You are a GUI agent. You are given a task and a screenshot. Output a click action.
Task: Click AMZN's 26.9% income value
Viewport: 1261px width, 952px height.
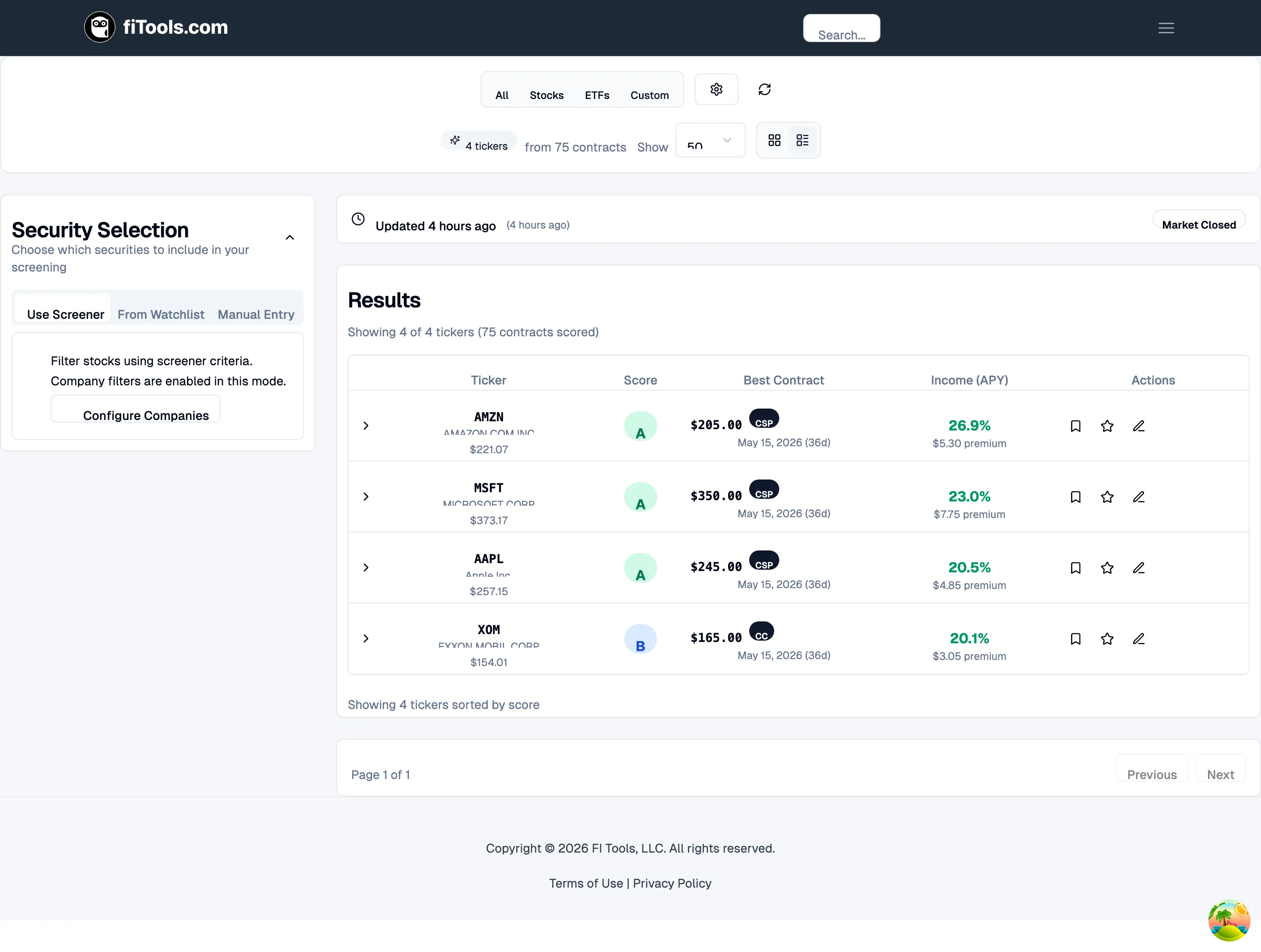[969, 425]
